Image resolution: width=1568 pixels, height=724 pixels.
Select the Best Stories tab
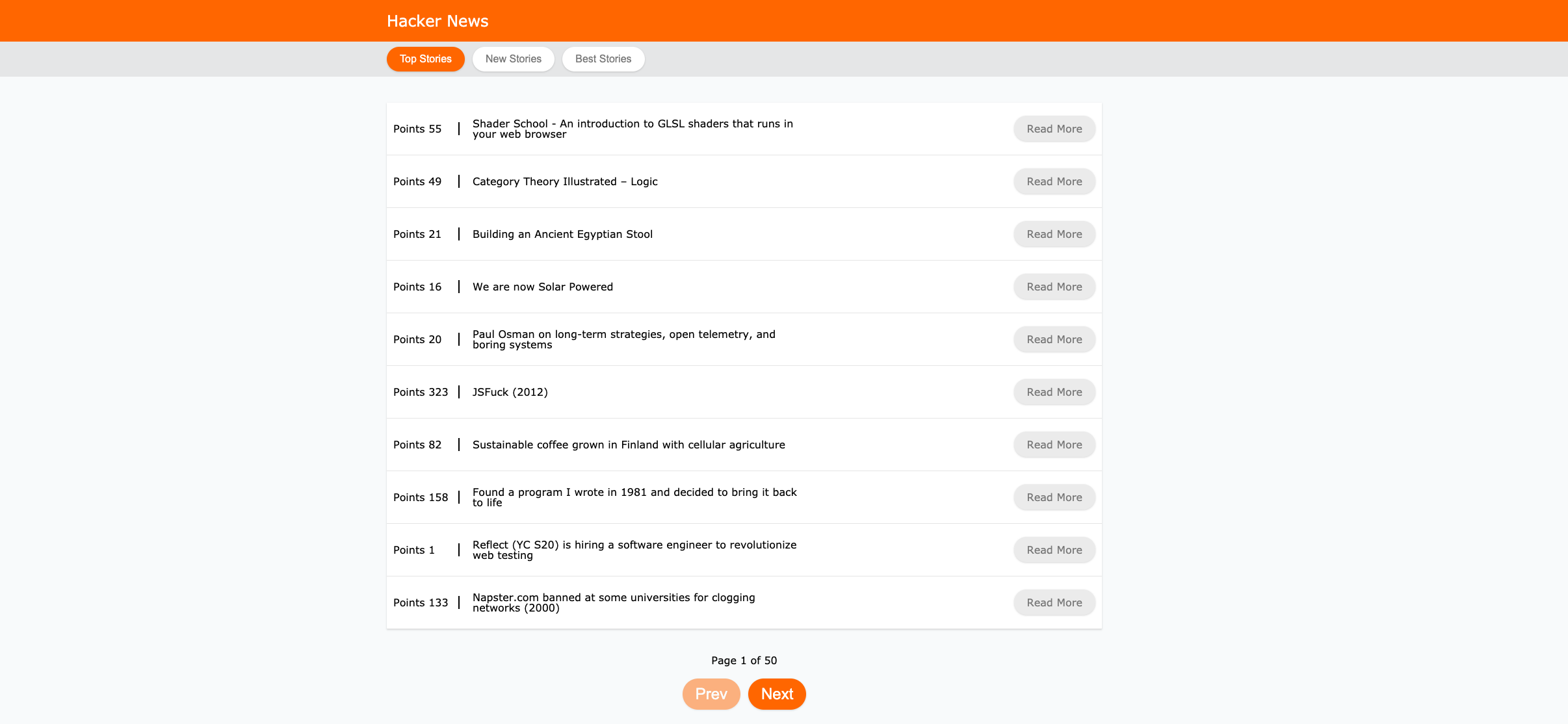tap(603, 59)
